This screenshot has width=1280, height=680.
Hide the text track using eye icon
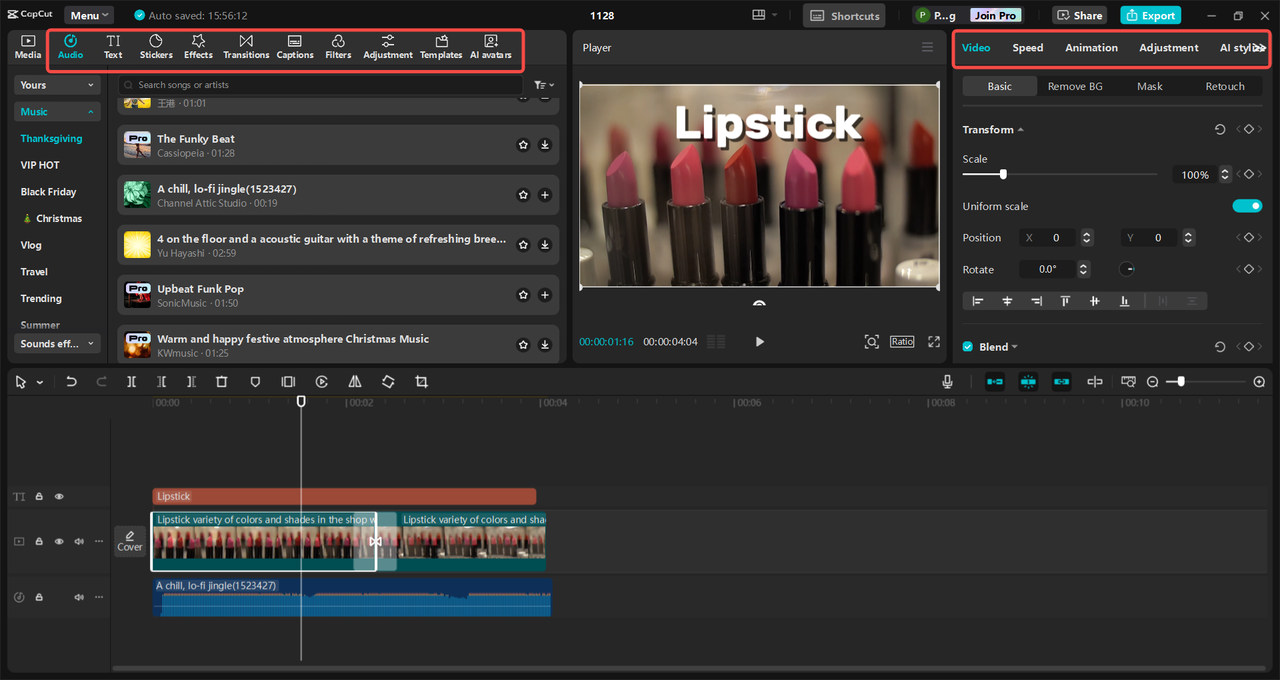(x=59, y=496)
